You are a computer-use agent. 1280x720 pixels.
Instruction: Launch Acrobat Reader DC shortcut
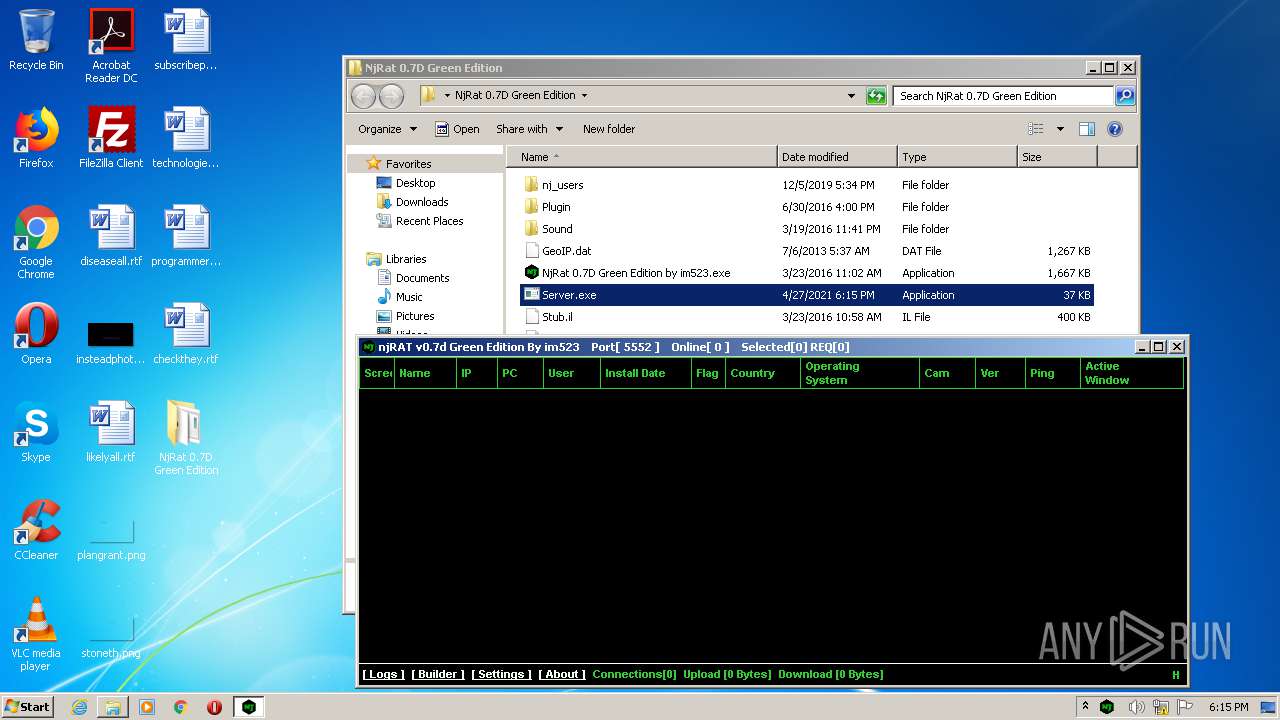pos(111,45)
